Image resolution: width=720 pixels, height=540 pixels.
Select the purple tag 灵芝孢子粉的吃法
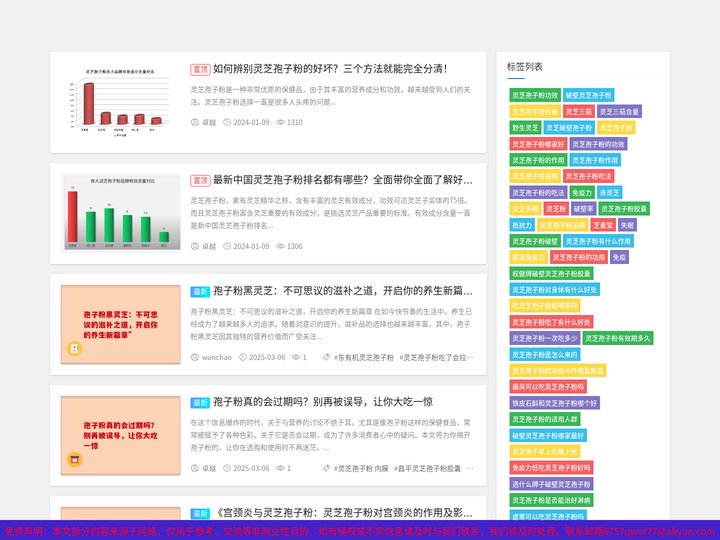tap(538, 193)
